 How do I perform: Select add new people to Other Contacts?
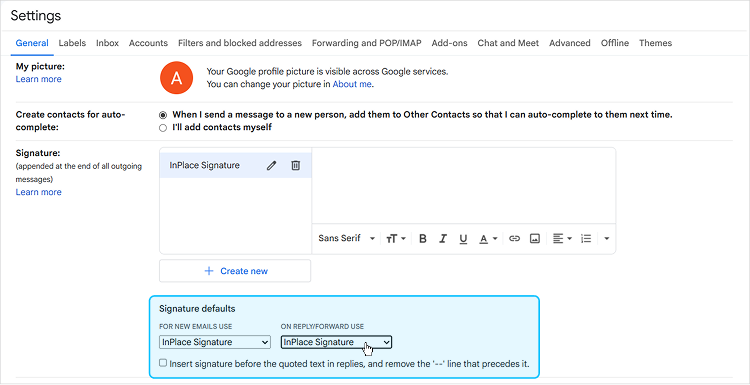(163, 115)
